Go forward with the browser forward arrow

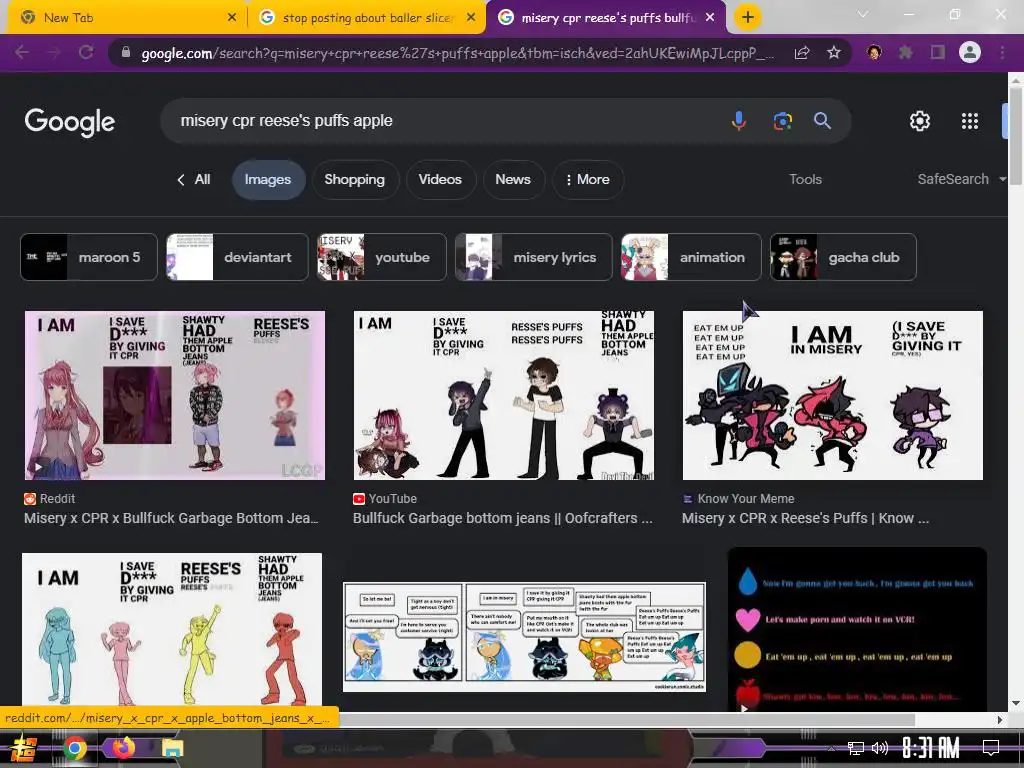pyautogui.click(x=54, y=52)
